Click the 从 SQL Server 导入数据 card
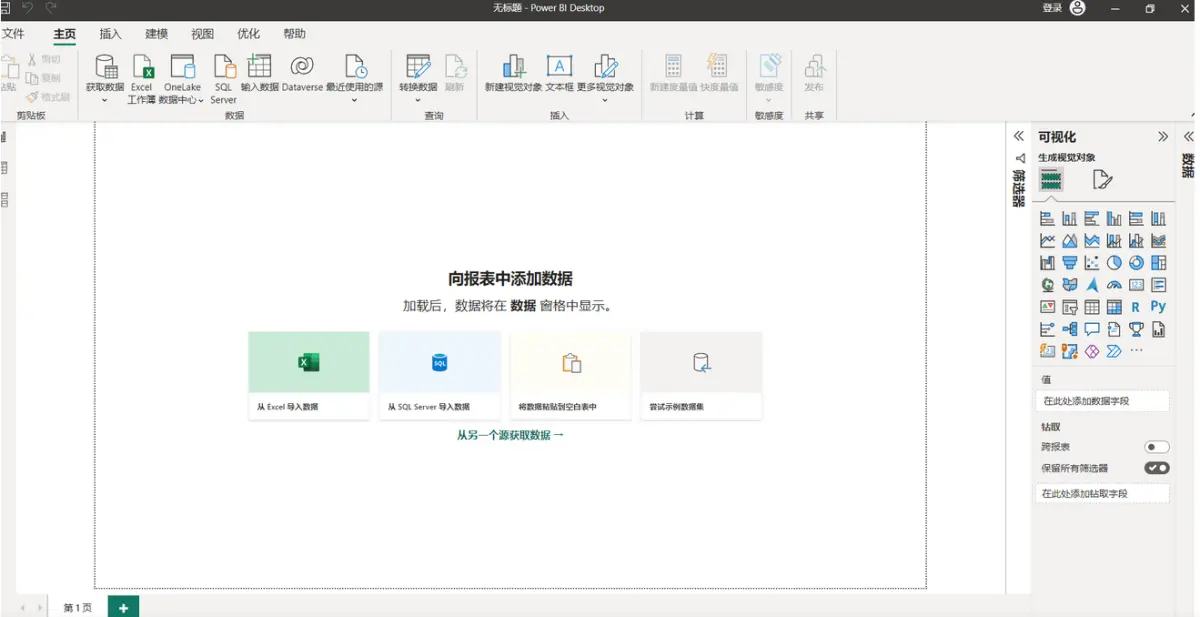Viewport: 1200px width, 617px height. coord(440,375)
